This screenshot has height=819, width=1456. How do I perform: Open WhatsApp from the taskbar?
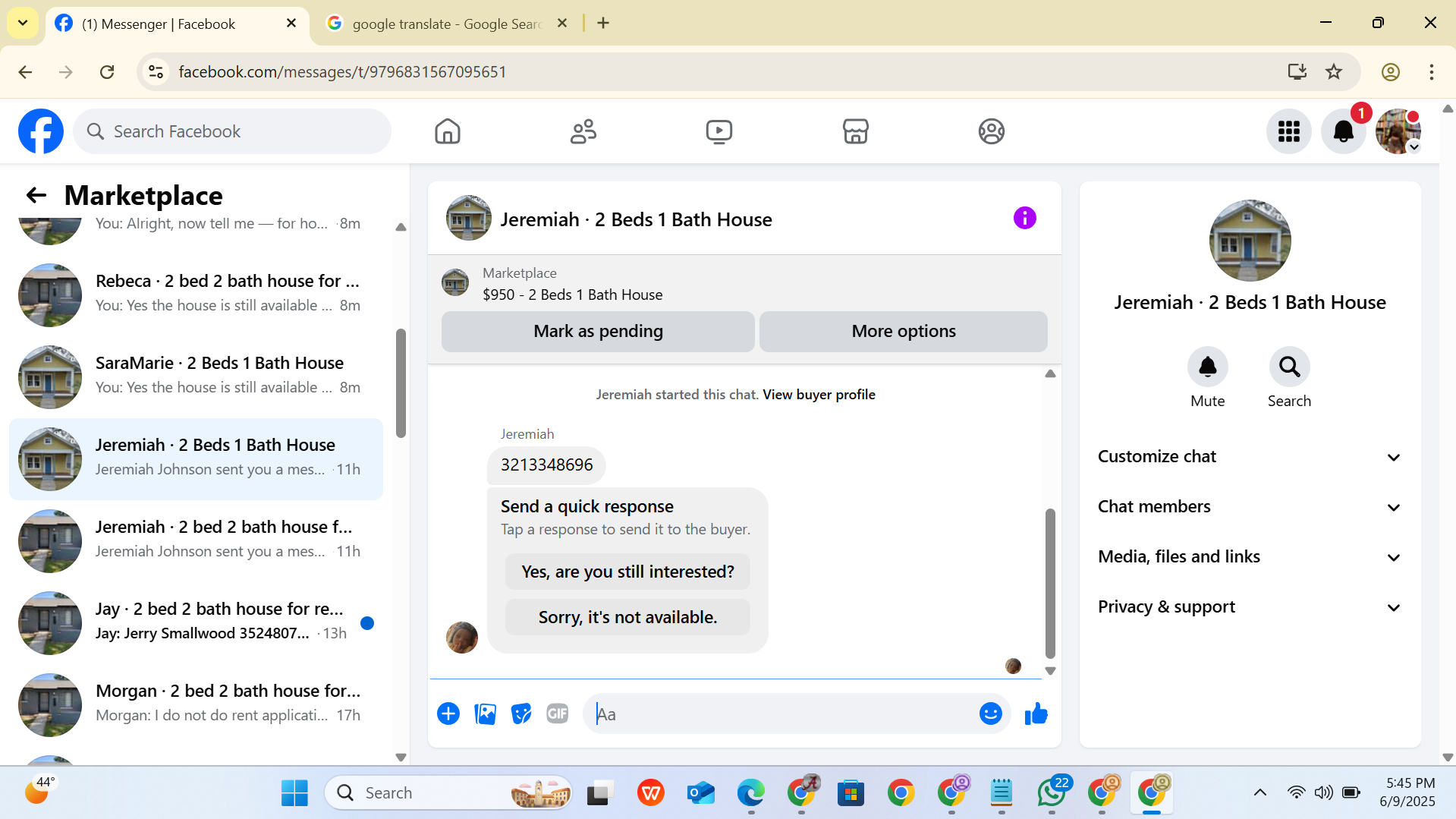(x=1052, y=793)
